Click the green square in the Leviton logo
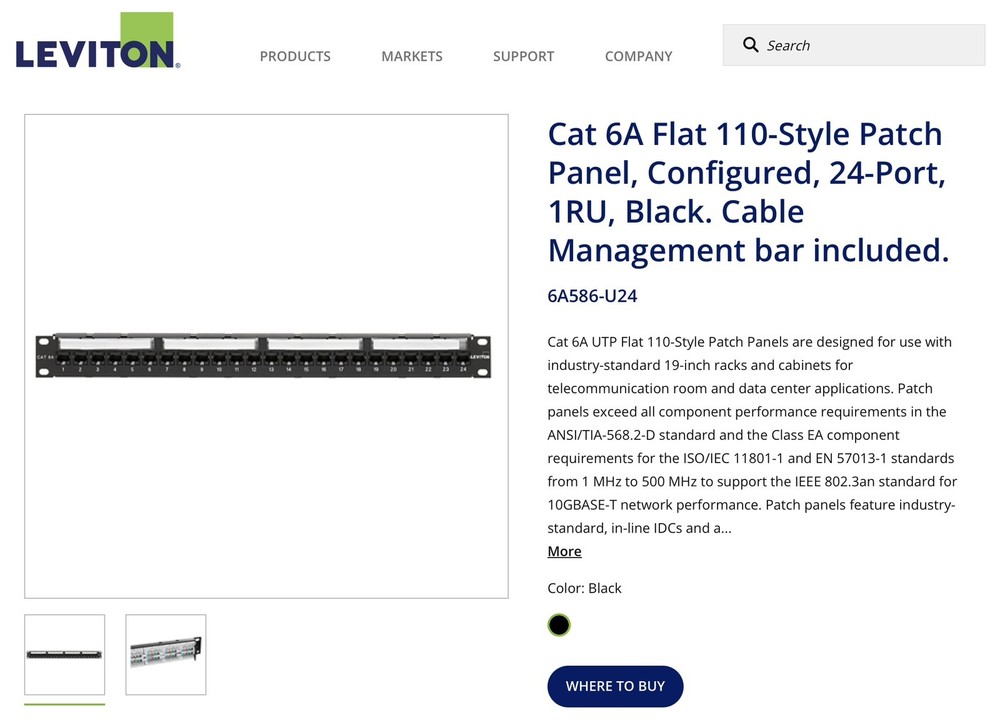1000x720 pixels. 146,31
